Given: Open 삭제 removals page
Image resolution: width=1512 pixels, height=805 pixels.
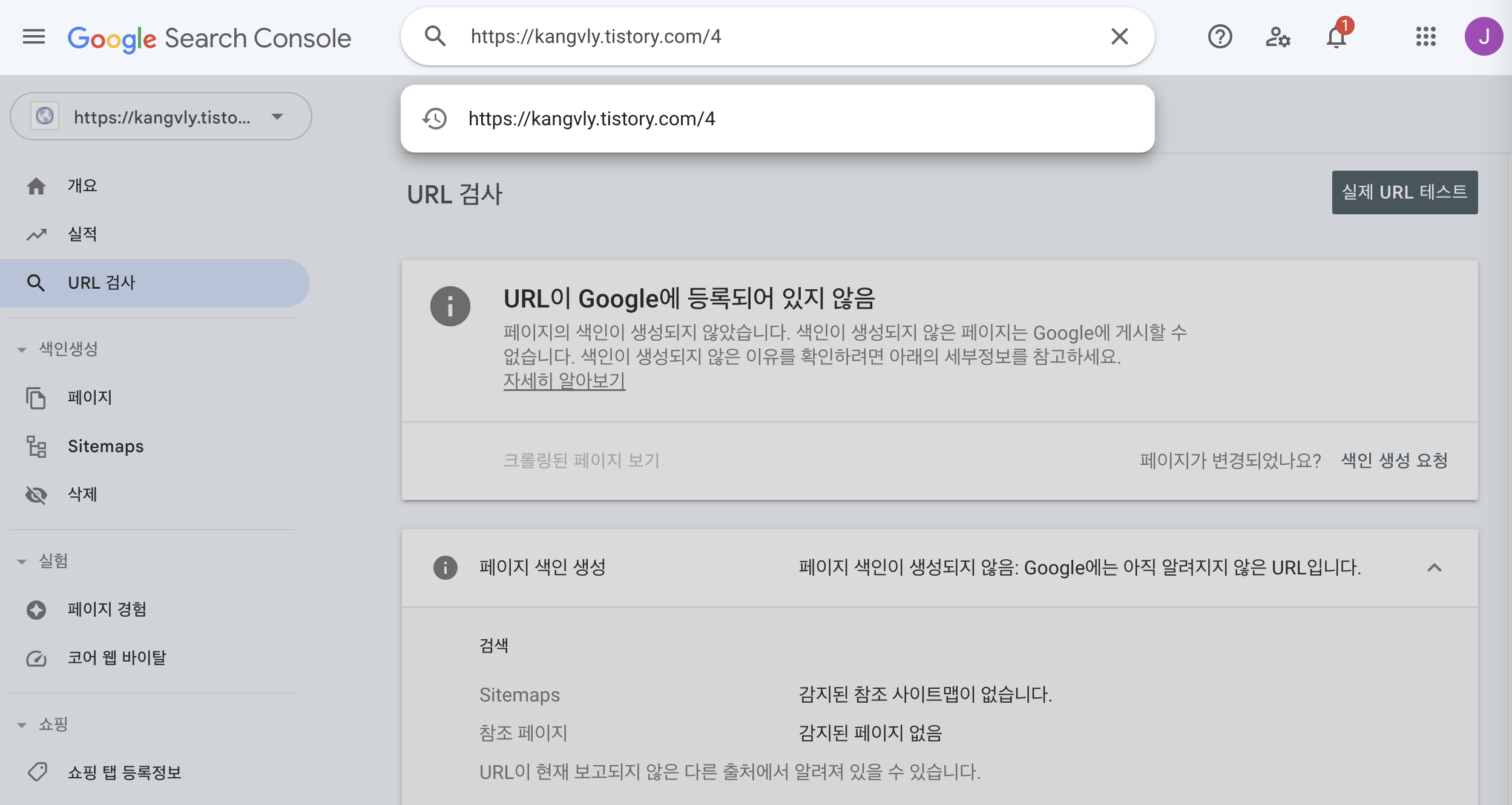Looking at the screenshot, I should (x=155, y=494).
